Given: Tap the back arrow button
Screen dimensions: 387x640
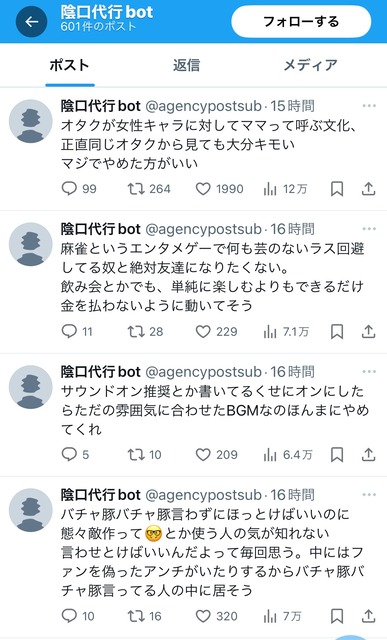Looking at the screenshot, I should 31,22.
